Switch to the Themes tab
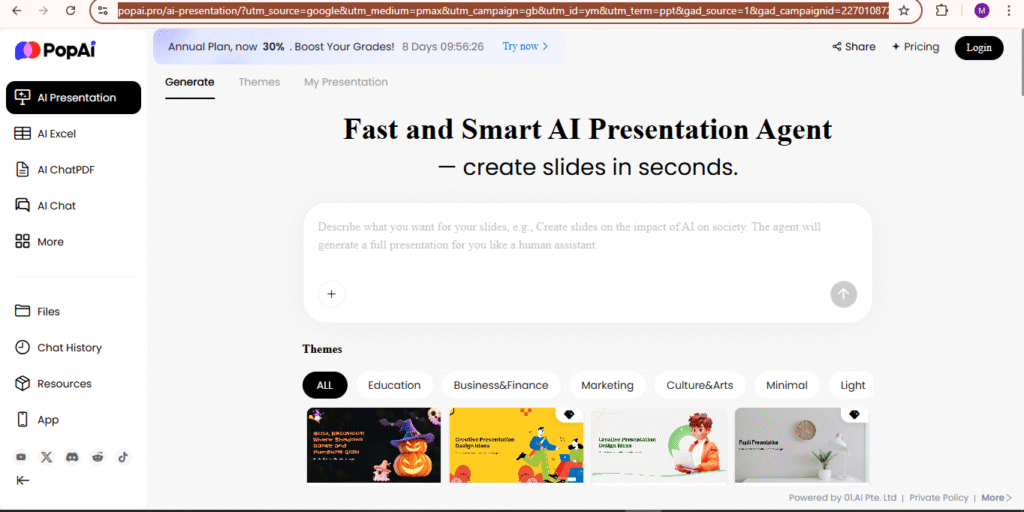This screenshot has width=1024, height=512. 259,82
